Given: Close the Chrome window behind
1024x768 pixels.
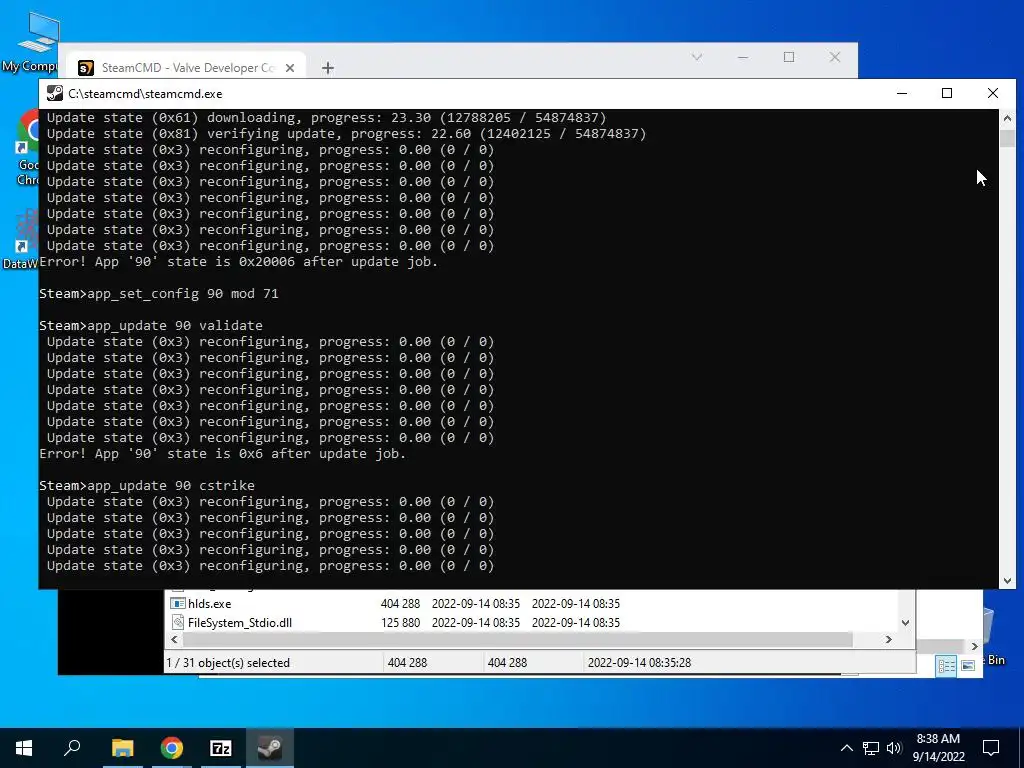Looking at the screenshot, I should point(835,57).
